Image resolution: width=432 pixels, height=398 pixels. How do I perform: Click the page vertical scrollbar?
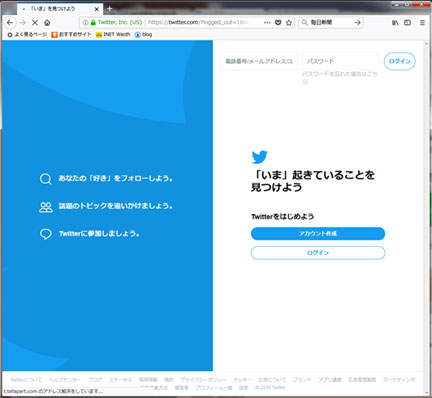(x=426, y=217)
